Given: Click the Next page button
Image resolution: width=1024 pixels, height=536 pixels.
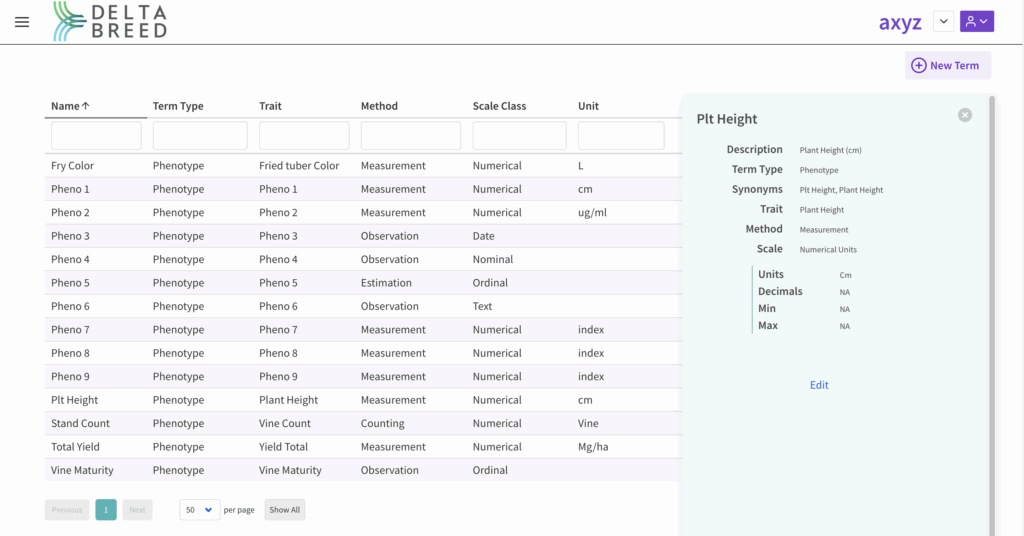Looking at the screenshot, I should [137, 510].
